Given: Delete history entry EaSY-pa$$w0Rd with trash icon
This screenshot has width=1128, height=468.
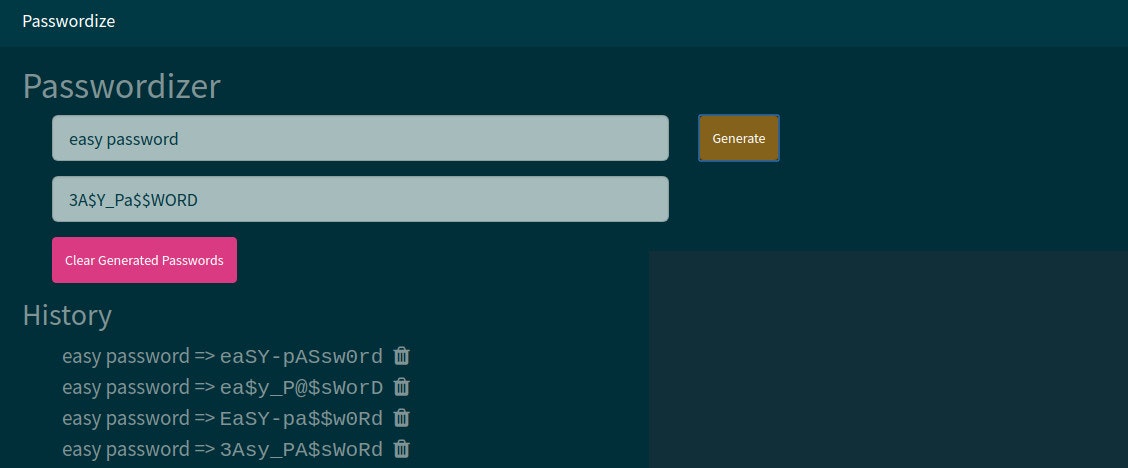Looking at the screenshot, I should pos(402,418).
